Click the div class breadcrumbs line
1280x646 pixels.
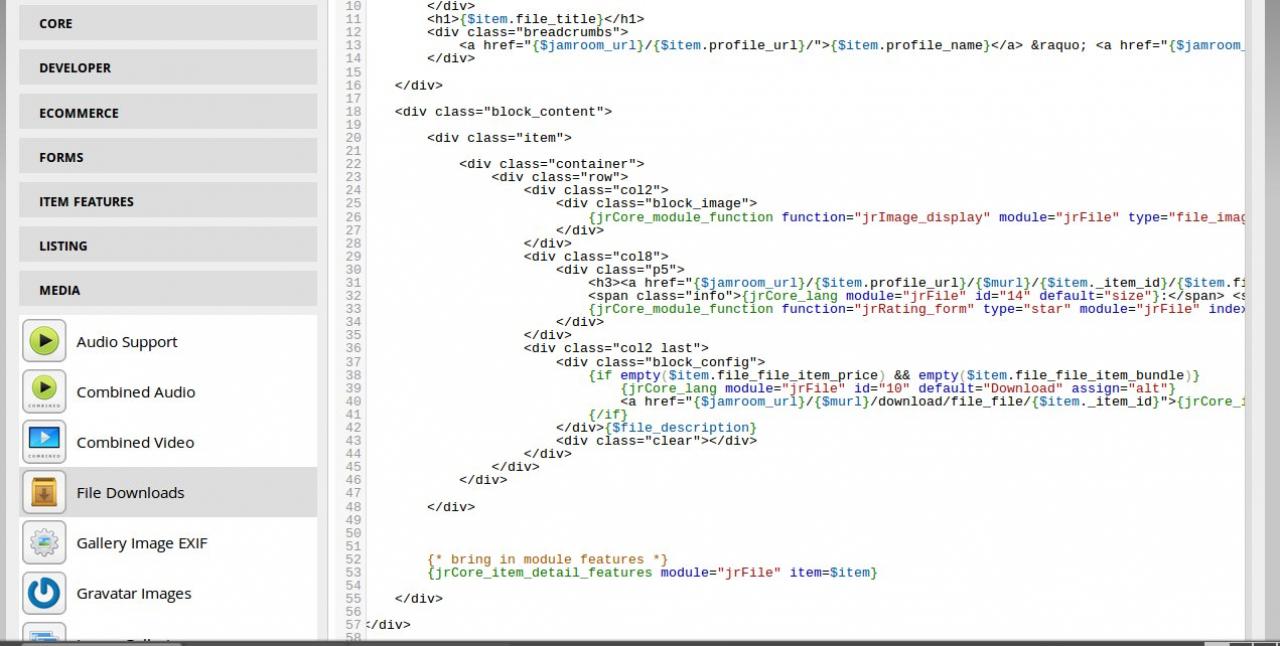[x=527, y=32]
